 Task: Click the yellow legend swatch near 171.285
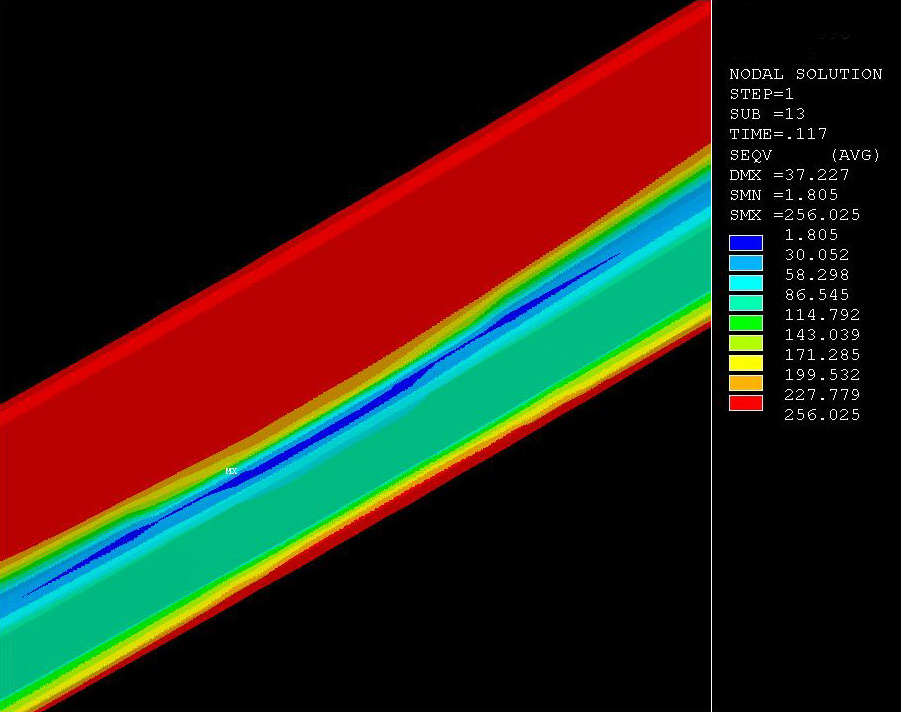[746, 362]
